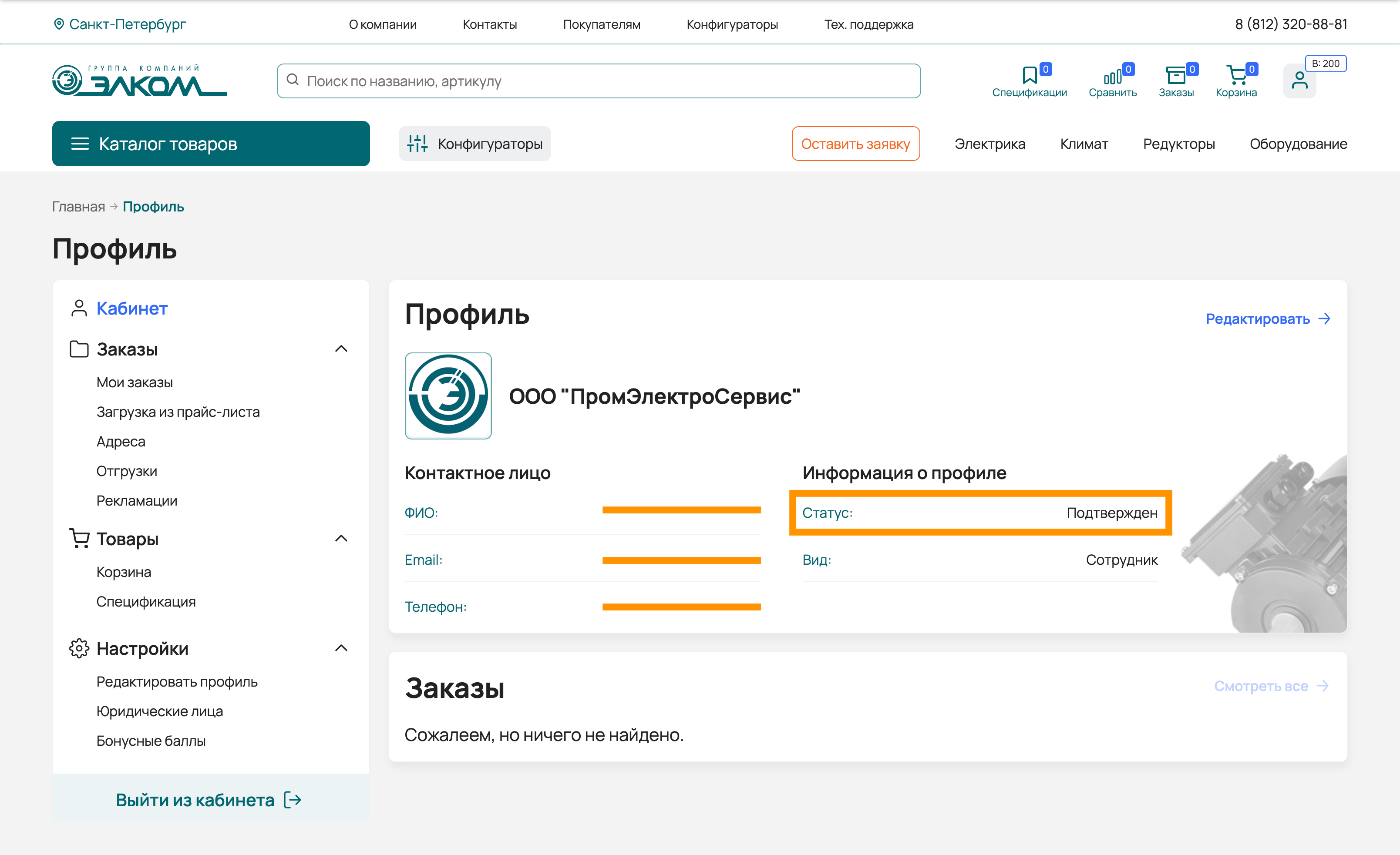1400x855 pixels.
Task: Click the user profile avatar icon
Action: pyautogui.click(x=1299, y=80)
